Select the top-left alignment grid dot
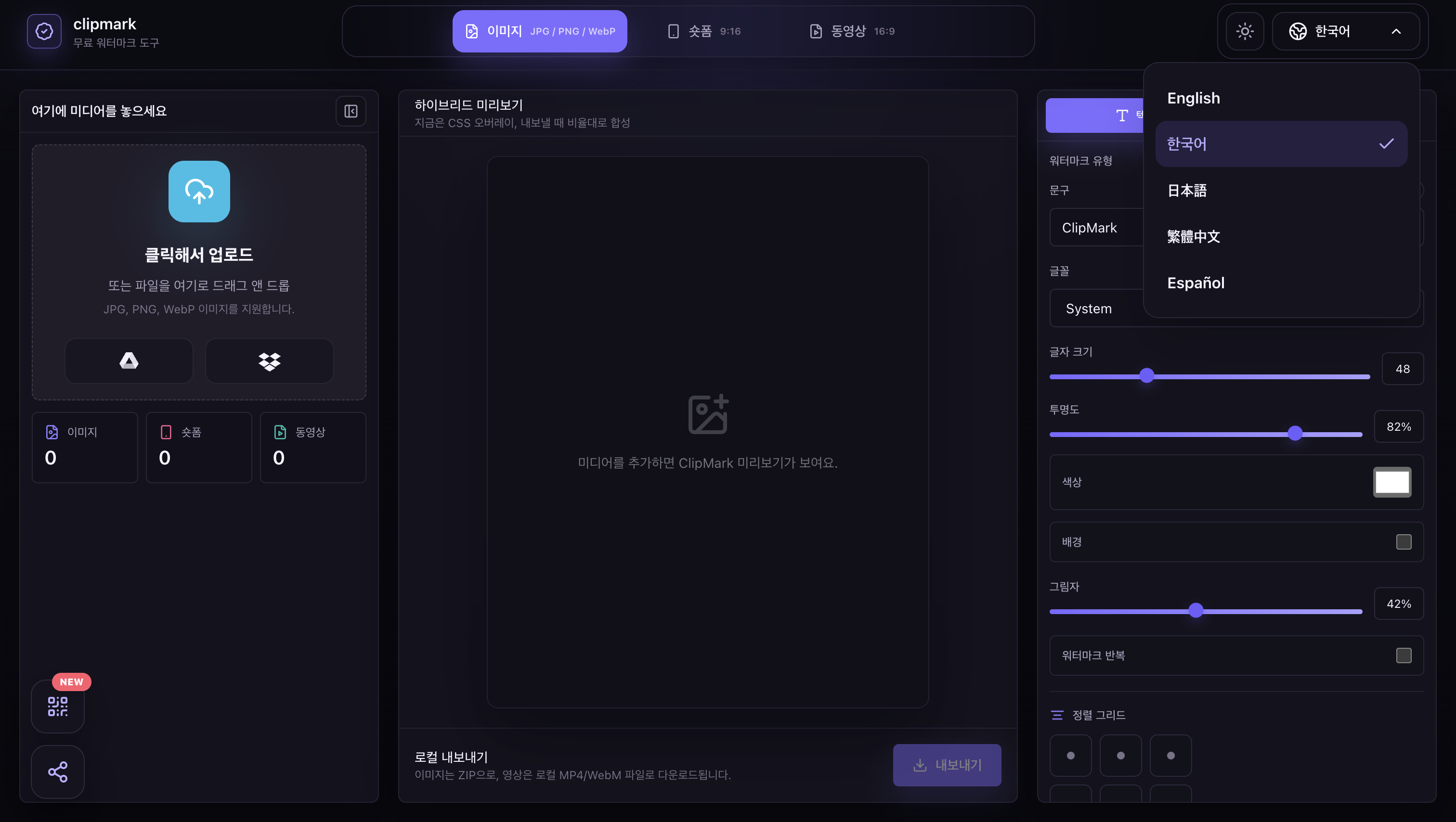The image size is (1456, 822). [1070, 755]
